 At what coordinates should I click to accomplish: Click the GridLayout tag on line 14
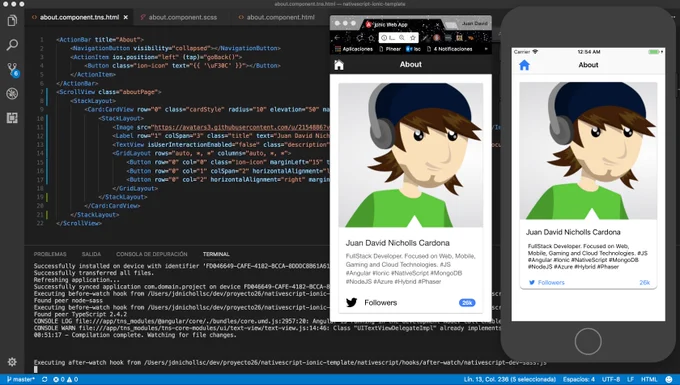click(202, 153)
